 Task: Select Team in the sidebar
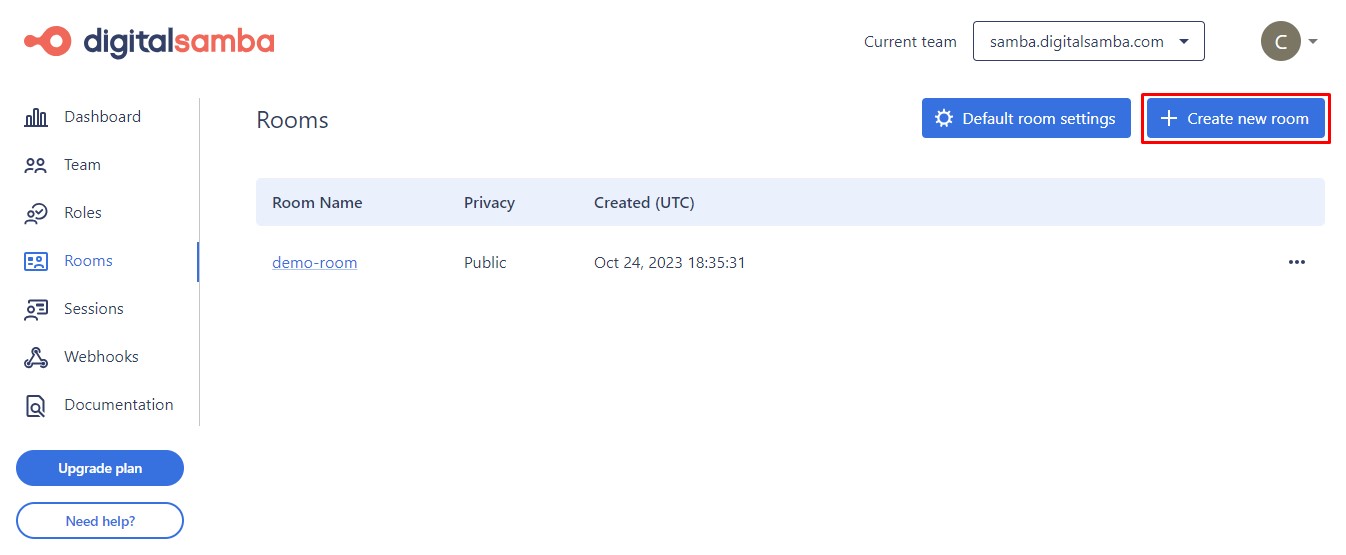82,165
